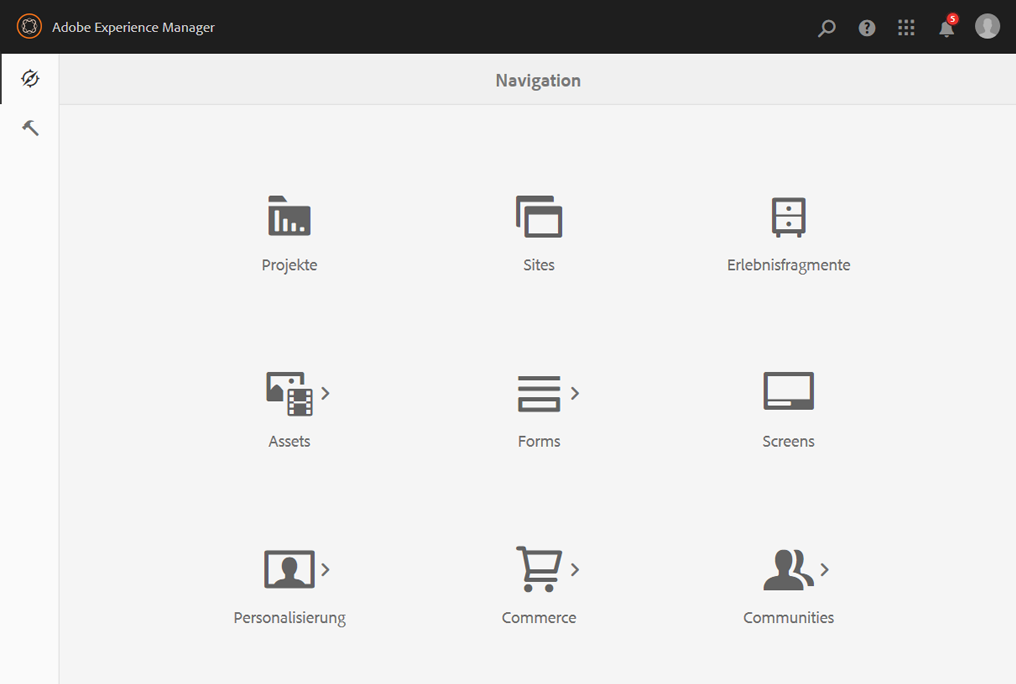Expand the chevron next to Forms
The width and height of the screenshot is (1016, 684).
point(575,393)
